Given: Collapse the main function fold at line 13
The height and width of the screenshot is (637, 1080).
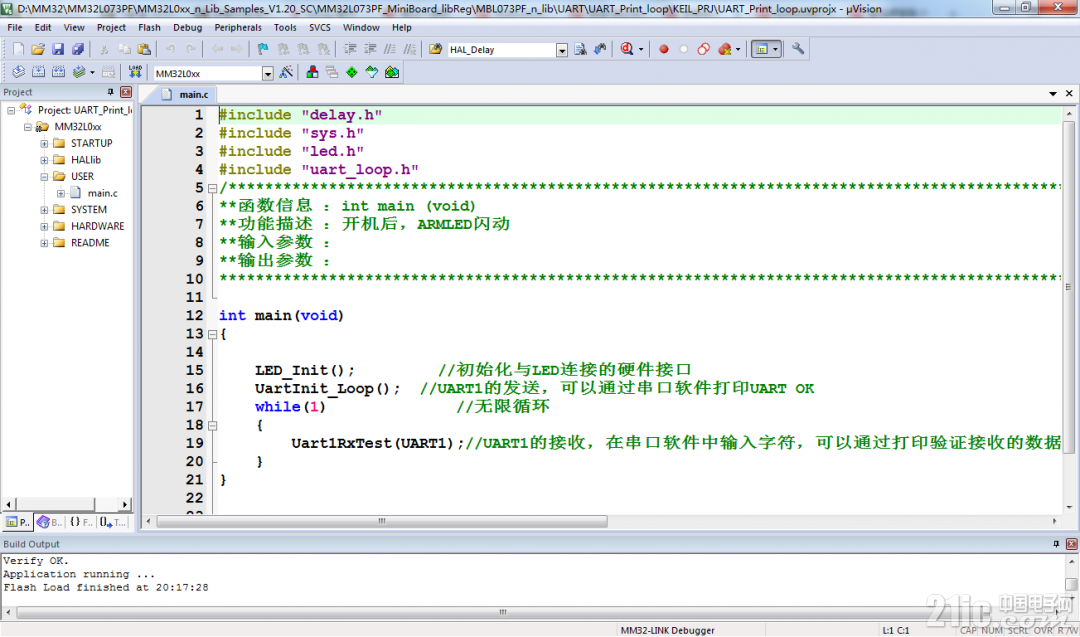Looking at the screenshot, I should [213, 334].
